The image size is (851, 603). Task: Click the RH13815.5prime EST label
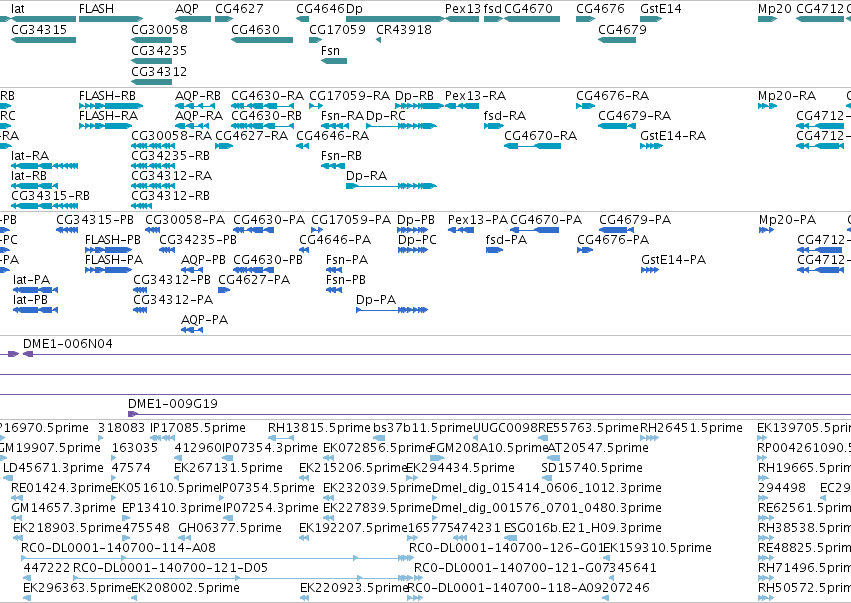[x=319, y=428]
